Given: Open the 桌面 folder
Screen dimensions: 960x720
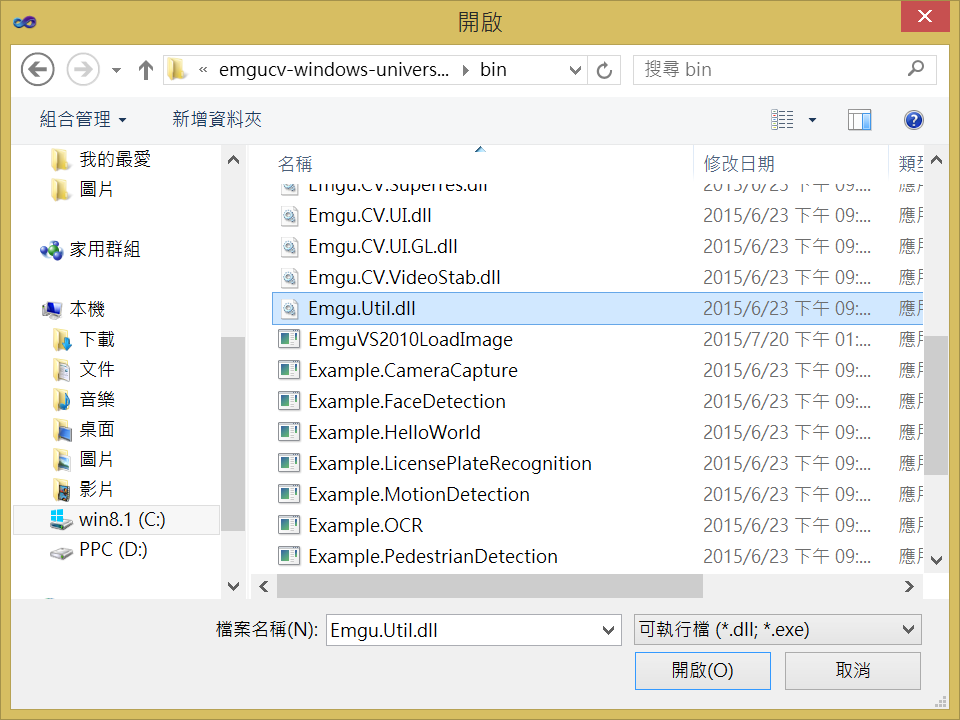Looking at the screenshot, I should (x=97, y=429).
